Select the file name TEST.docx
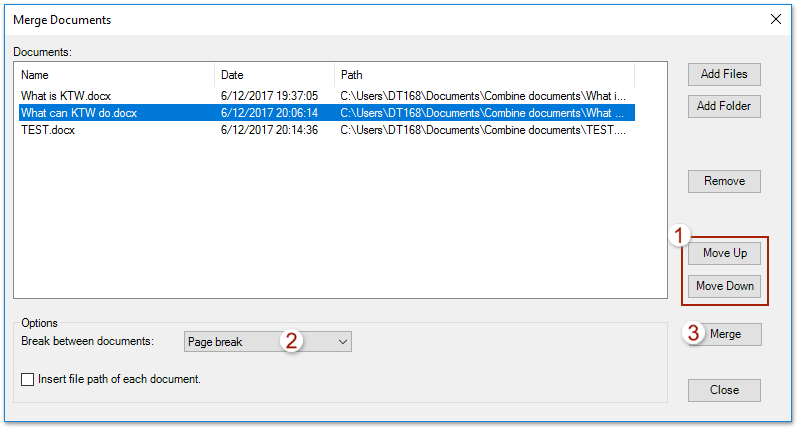801x430 pixels. pos(48,130)
